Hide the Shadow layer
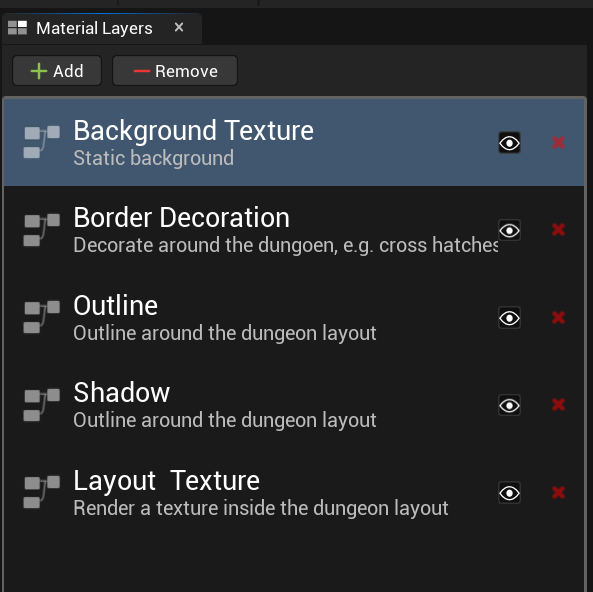593x592 pixels. tap(509, 405)
